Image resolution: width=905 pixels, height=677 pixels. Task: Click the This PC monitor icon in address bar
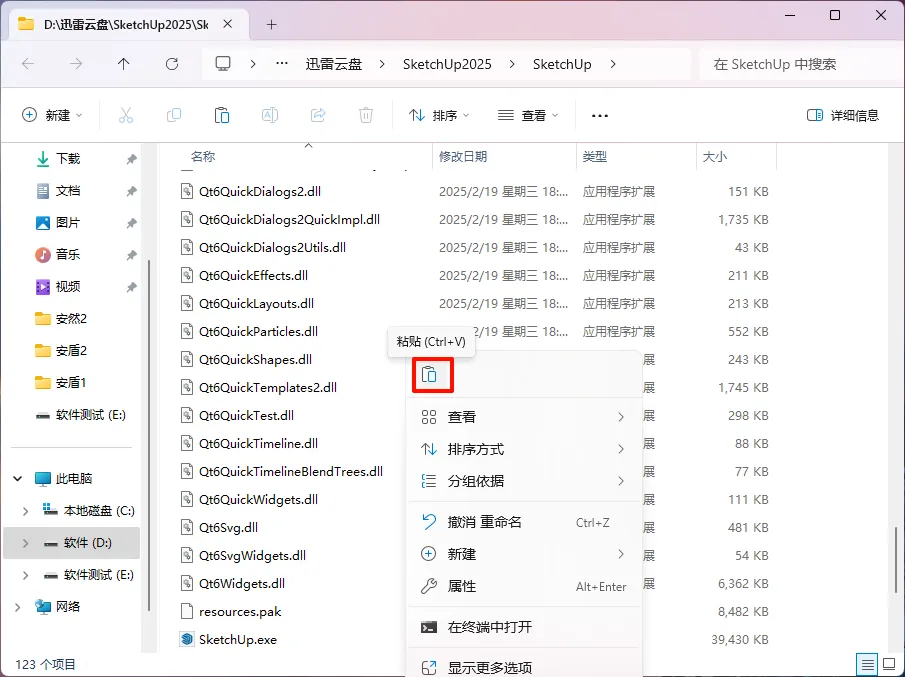(x=223, y=63)
